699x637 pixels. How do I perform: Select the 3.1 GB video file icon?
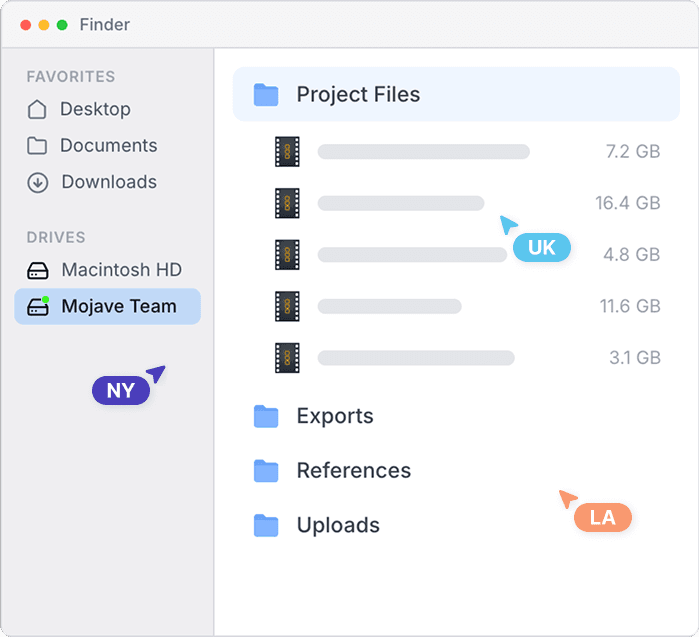tap(288, 358)
